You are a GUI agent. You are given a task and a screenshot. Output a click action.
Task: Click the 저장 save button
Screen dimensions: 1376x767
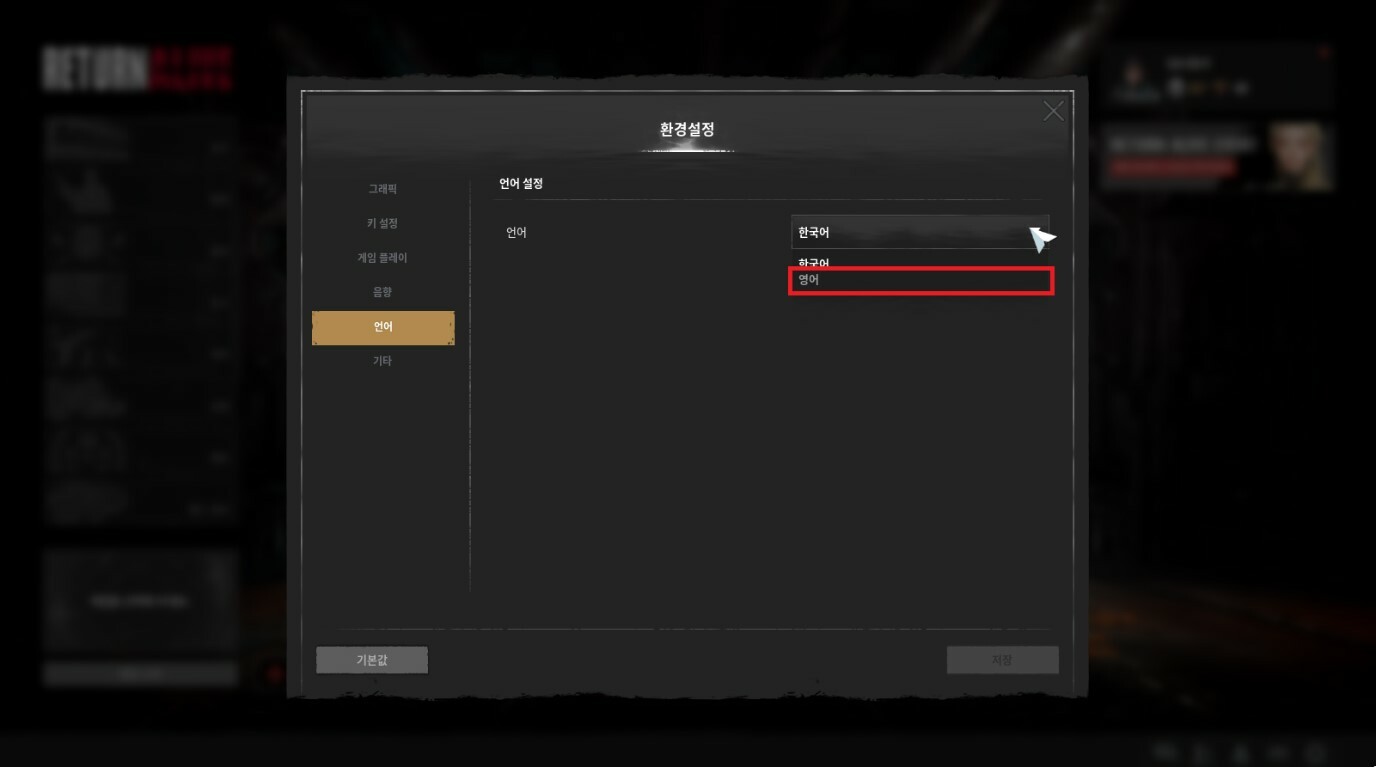1002,660
